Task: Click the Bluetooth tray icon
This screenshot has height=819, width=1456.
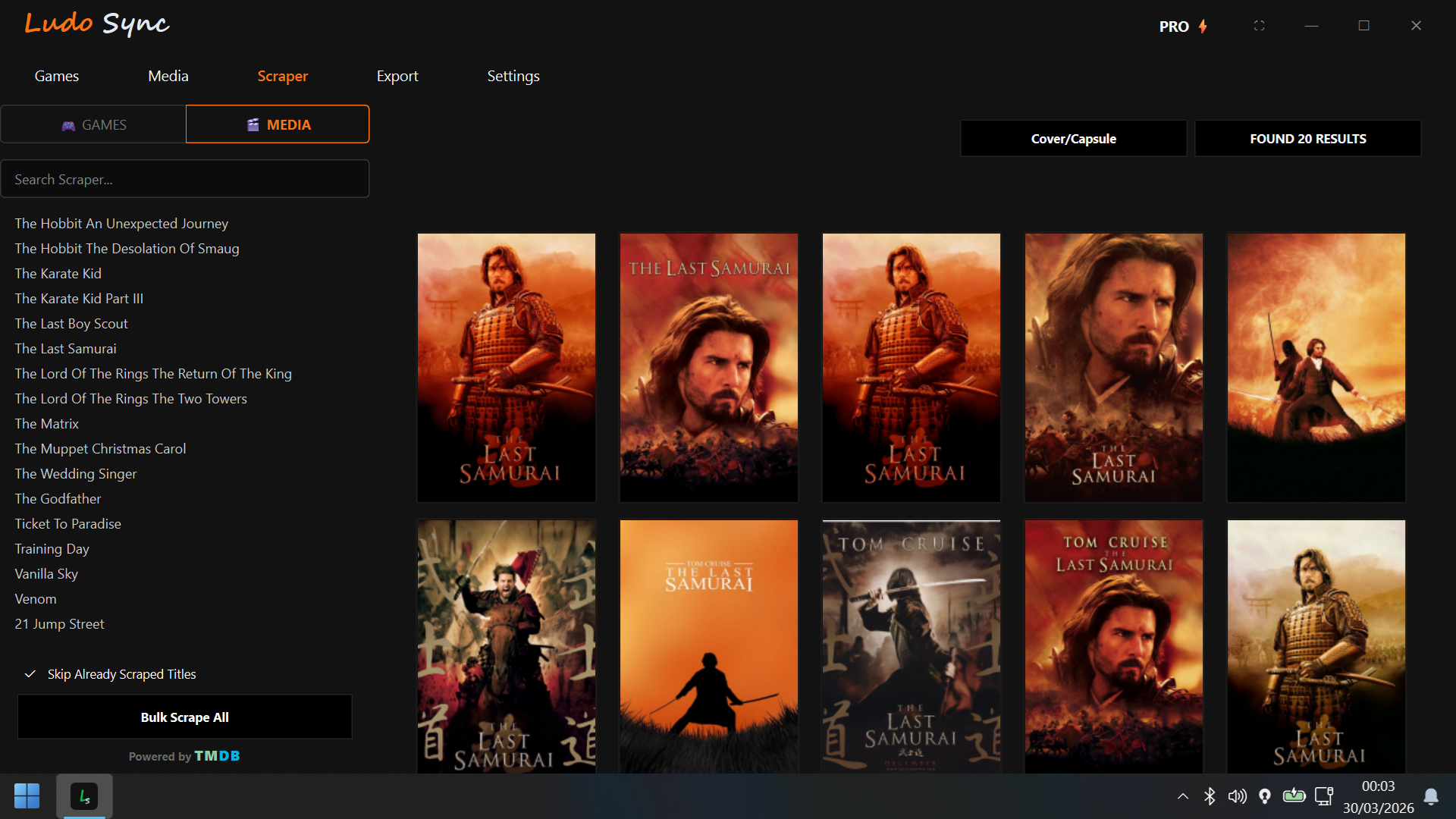Action: [1210, 796]
